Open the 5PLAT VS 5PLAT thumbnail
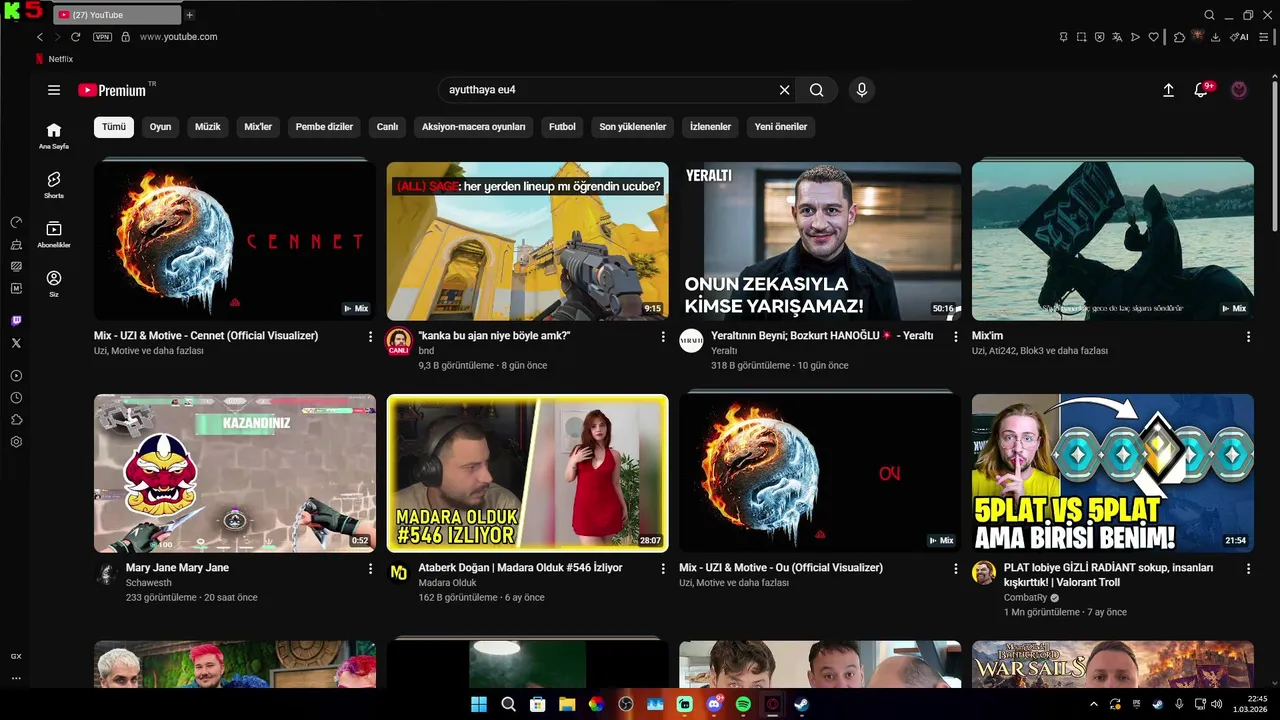The image size is (1280, 720). tap(1113, 473)
